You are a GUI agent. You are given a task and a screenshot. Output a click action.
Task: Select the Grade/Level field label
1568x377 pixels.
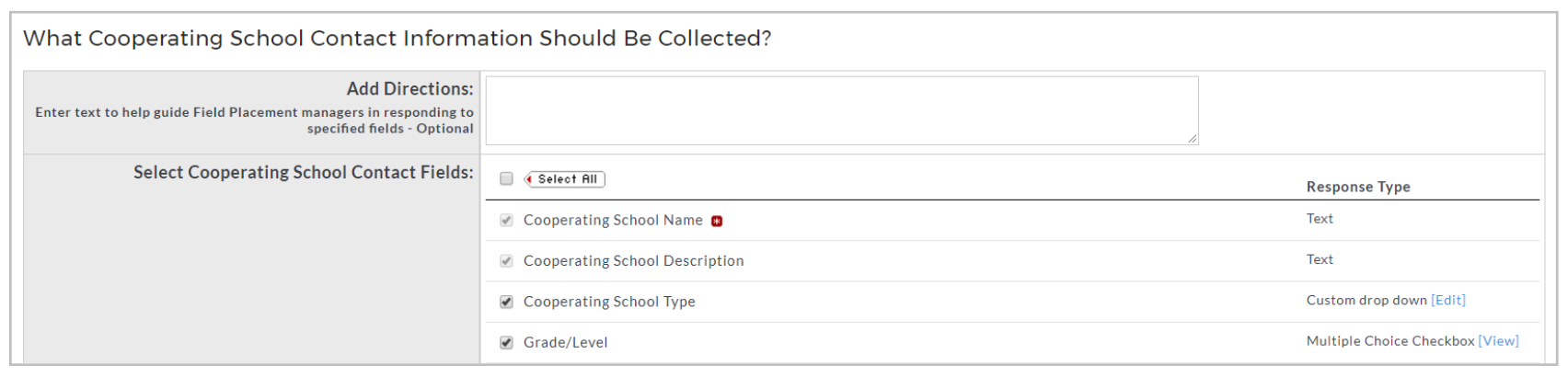(x=565, y=342)
